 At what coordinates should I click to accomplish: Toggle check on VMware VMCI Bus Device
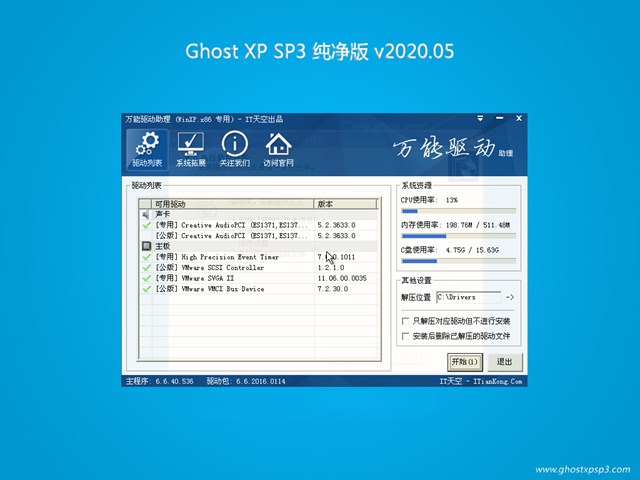pos(146,289)
